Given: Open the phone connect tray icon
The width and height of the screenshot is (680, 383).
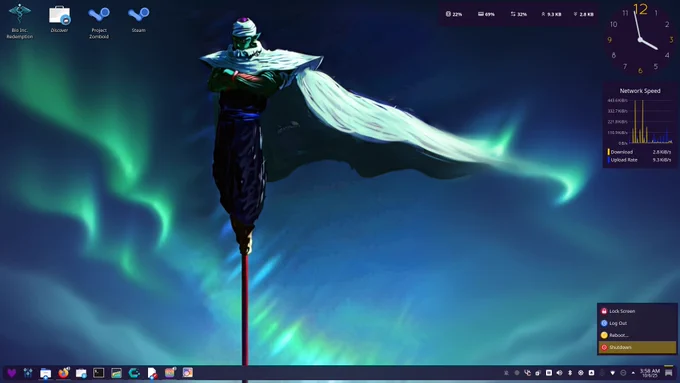Looking at the screenshot, I should pyautogui.click(x=527, y=373).
